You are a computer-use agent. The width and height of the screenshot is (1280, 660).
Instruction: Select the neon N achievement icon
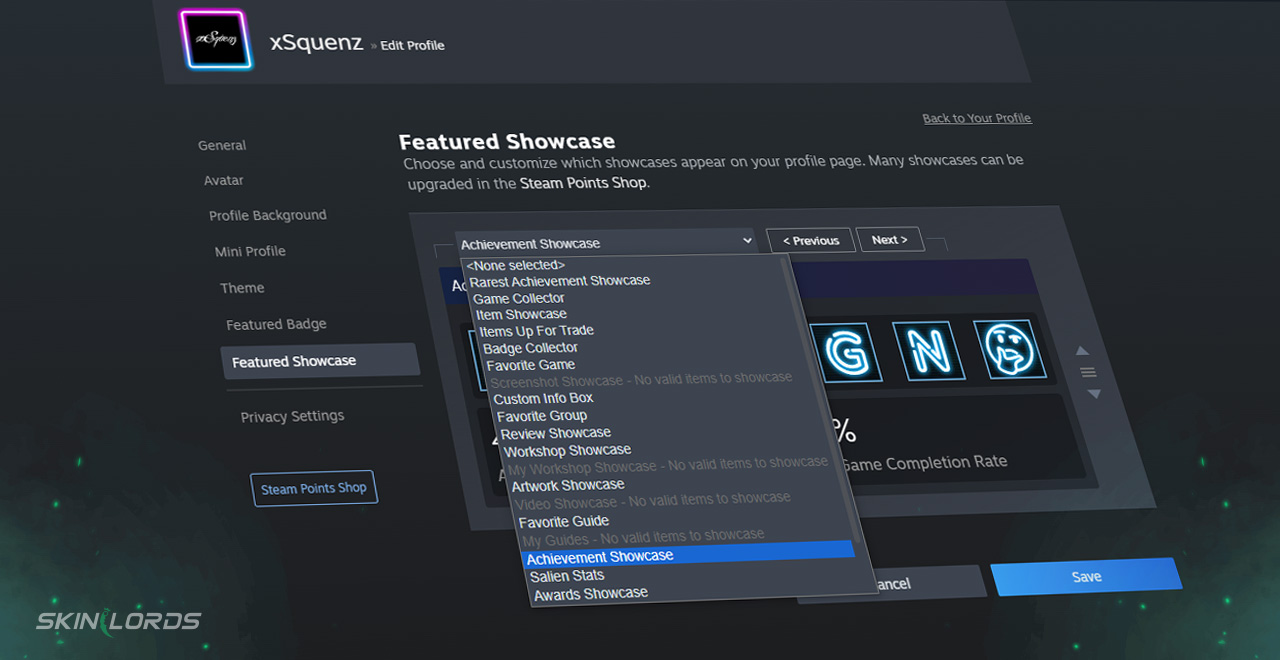pos(929,350)
